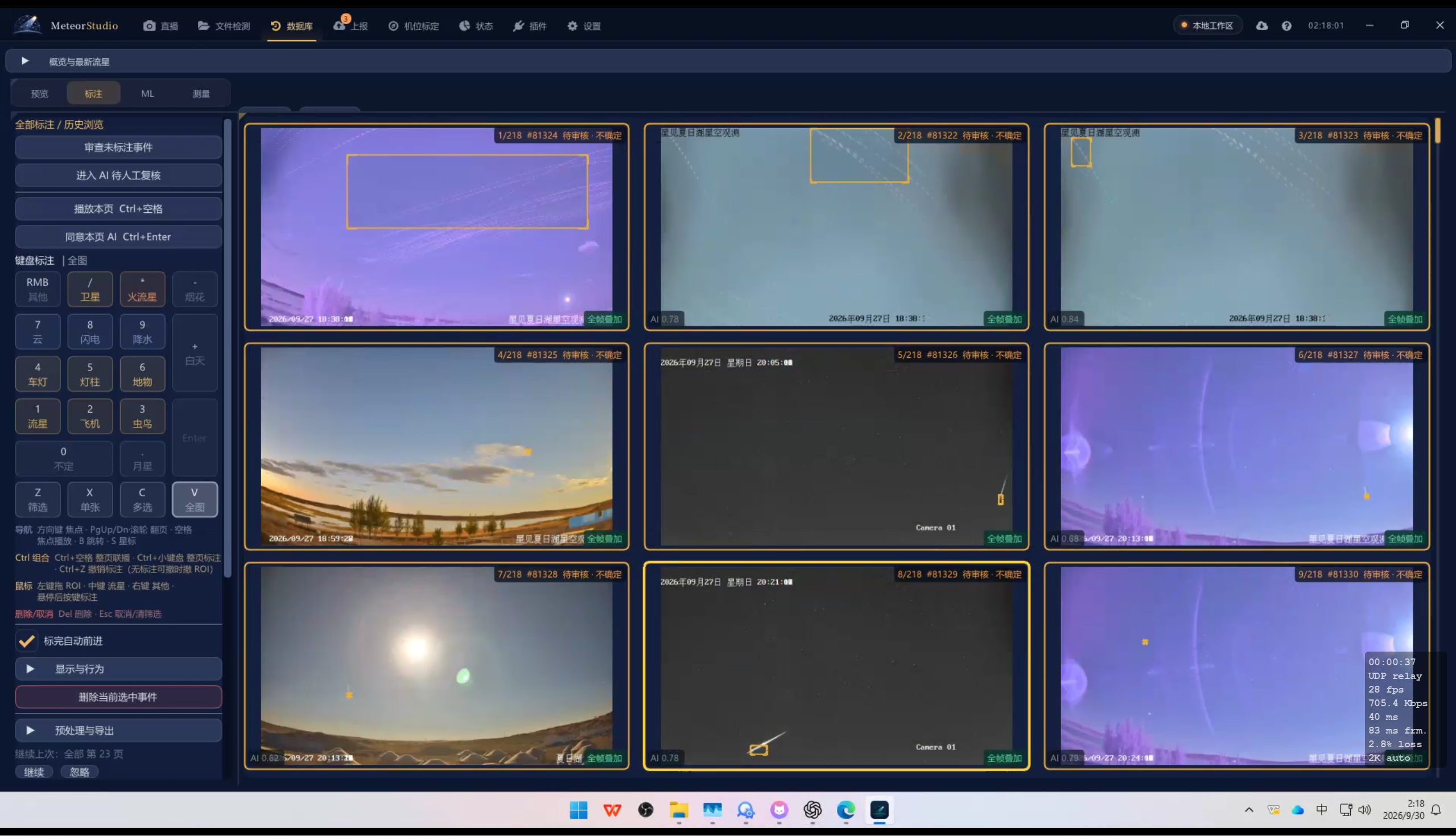Screen dimensions: 1456x836
Task: Open Microsoft Edge in the taskbar
Action: tap(846, 810)
